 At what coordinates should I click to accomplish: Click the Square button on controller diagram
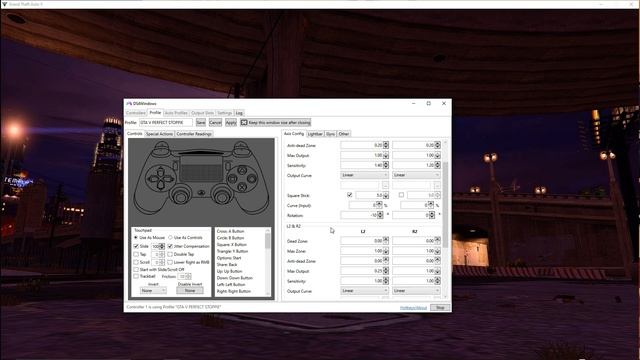pos(233,179)
